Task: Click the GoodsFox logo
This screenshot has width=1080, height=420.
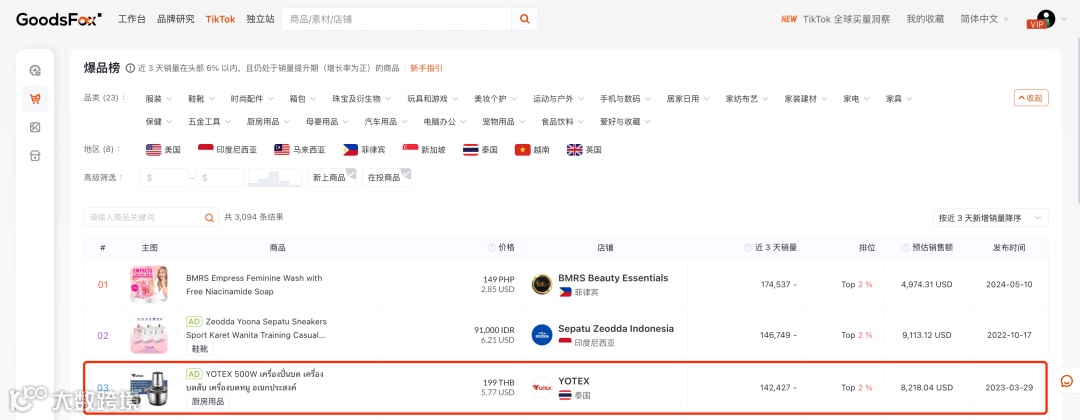Action: click(x=59, y=19)
